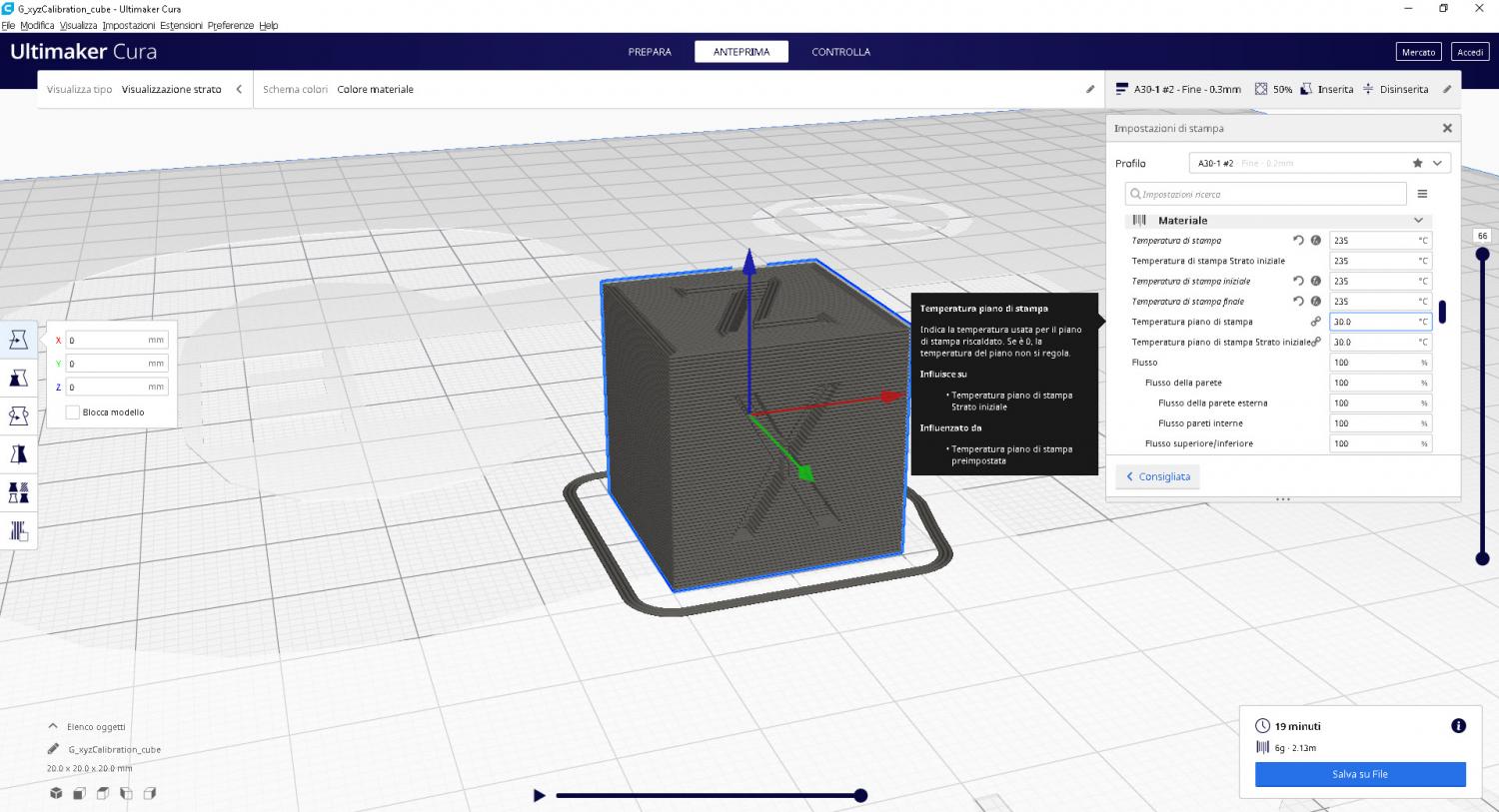Click the bottom handle of the layer slider
Viewport: 1499px width, 812px height.
1482,558
